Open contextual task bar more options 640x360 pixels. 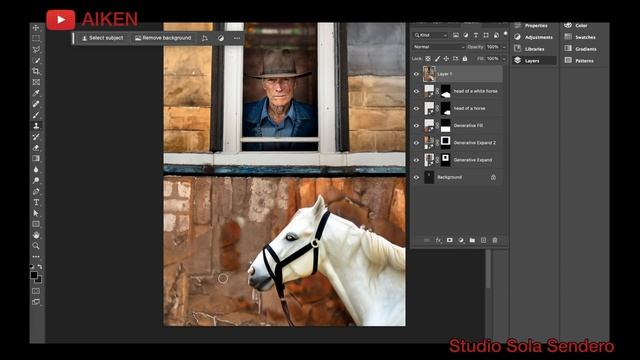click(237, 38)
